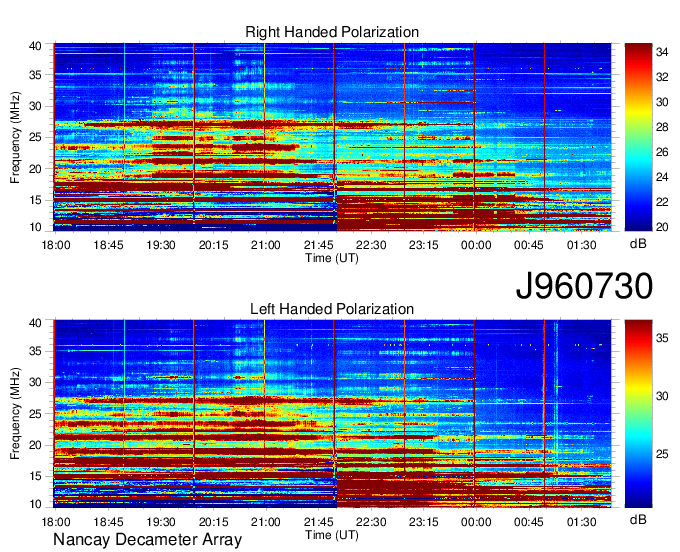Screen dimensions: 680x552
Task: Click 'Time (UT)' label under Right Handed plot
Action: pyautogui.click(x=332, y=258)
